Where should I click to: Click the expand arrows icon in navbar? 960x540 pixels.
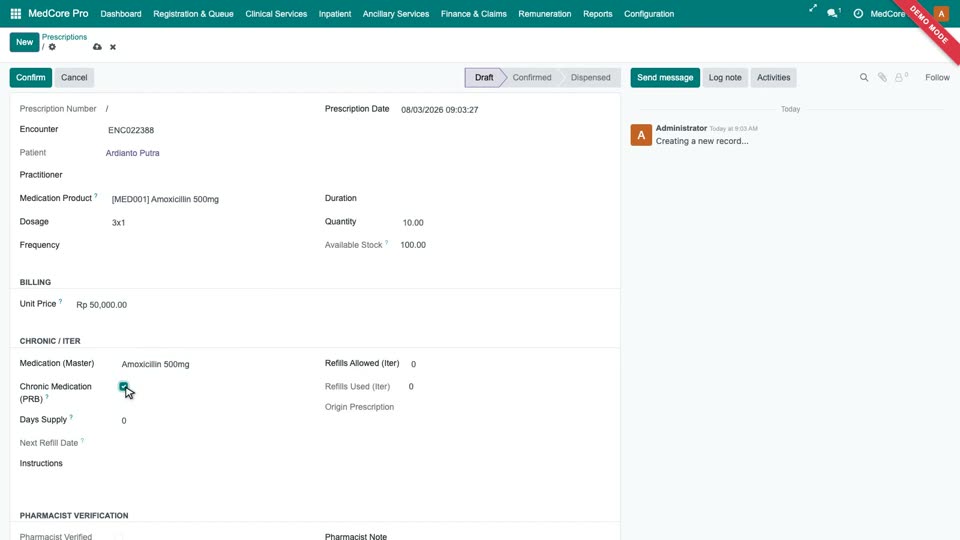point(812,9)
